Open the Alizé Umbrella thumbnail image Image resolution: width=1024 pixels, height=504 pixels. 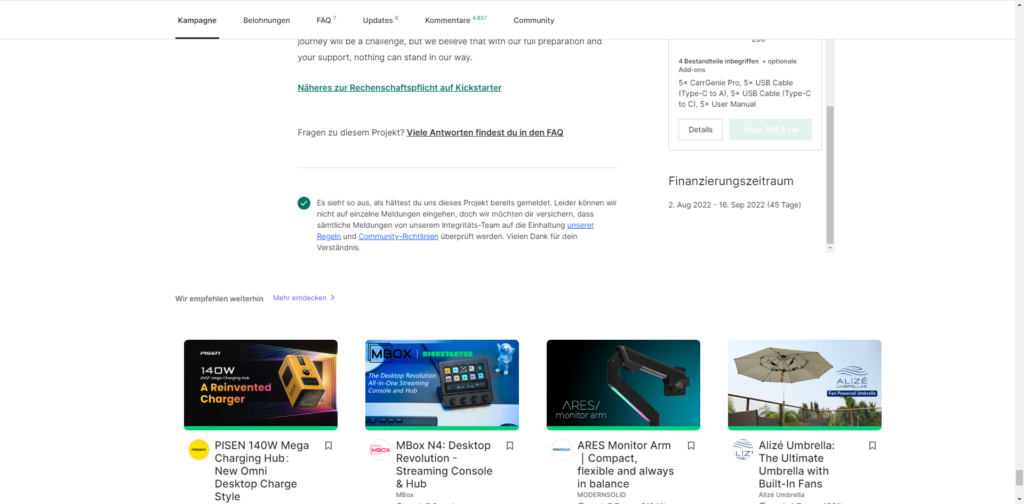pyautogui.click(x=805, y=385)
